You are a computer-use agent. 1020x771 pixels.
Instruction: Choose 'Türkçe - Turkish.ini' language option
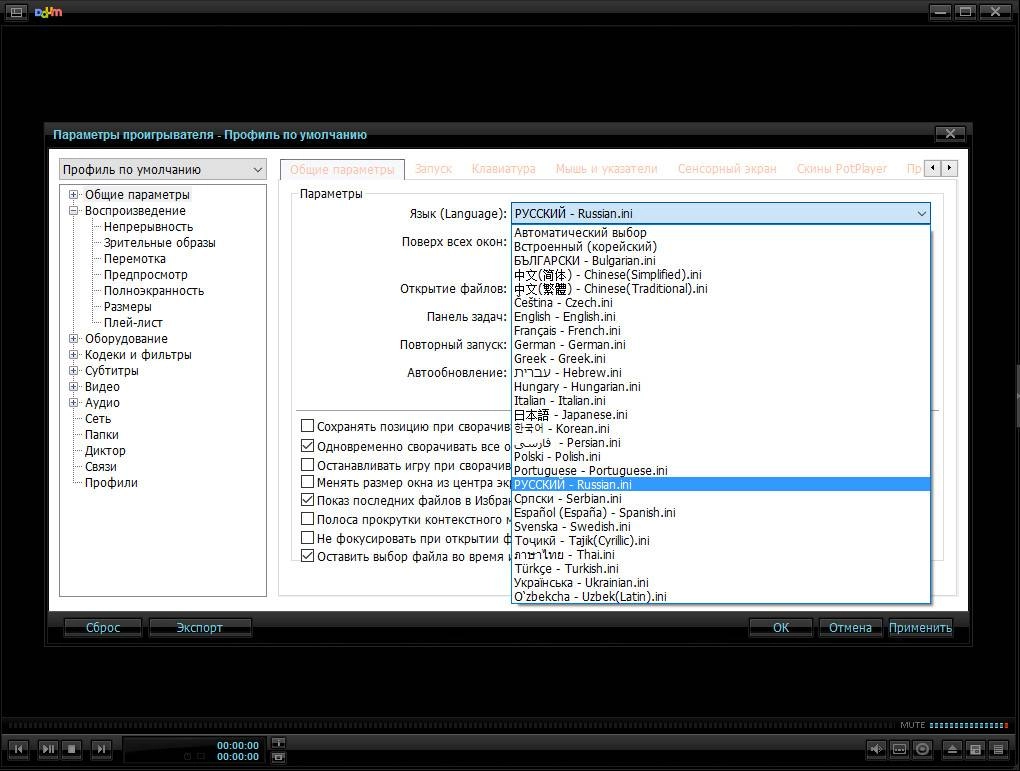pyautogui.click(x=721, y=569)
